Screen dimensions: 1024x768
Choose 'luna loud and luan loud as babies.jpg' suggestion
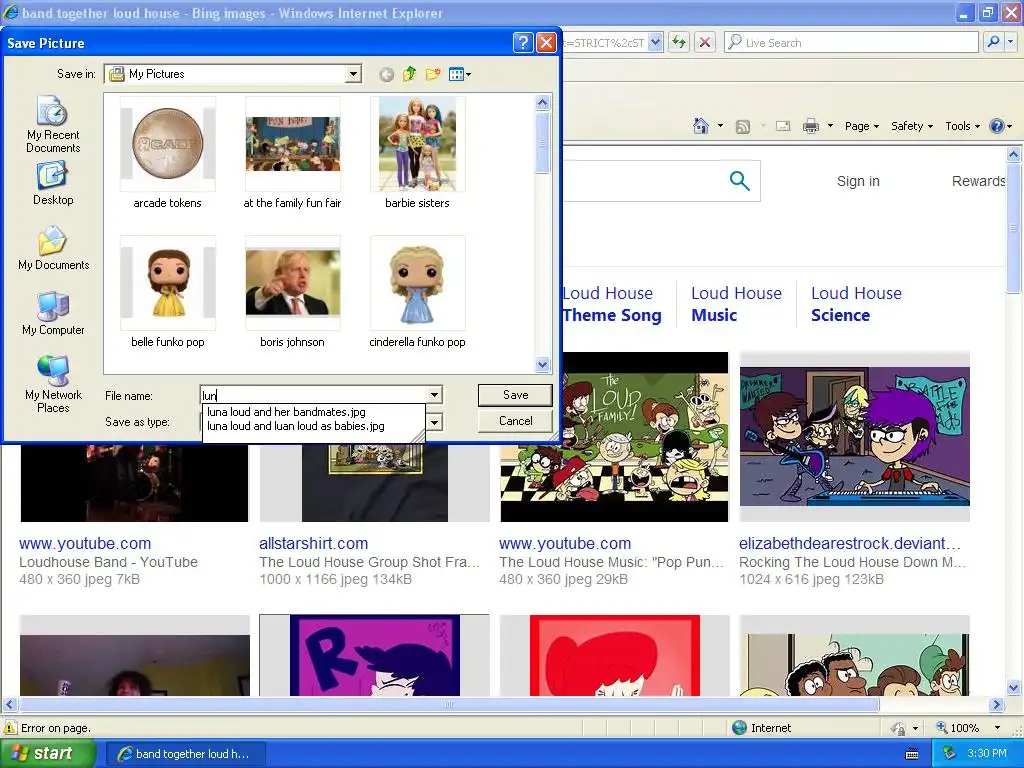point(295,426)
